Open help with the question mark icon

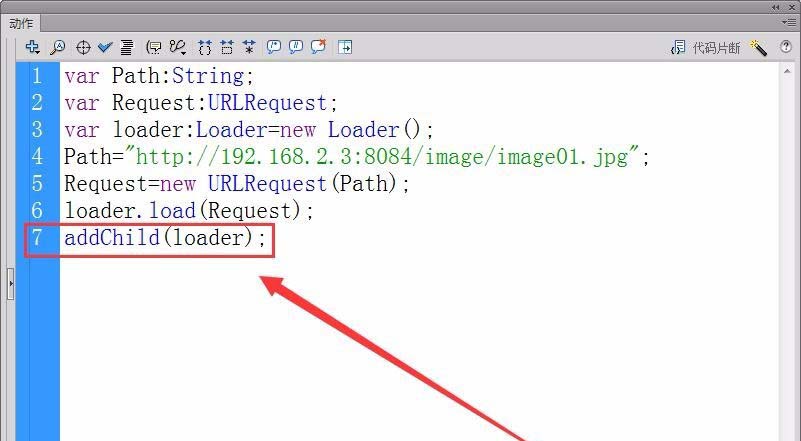click(x=786, y=47)
